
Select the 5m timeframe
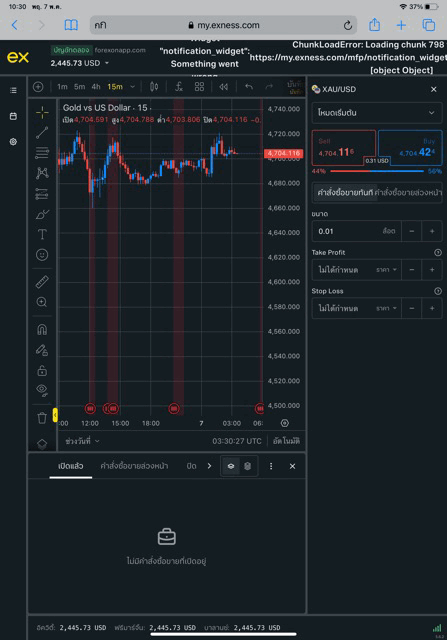point(80,87)
